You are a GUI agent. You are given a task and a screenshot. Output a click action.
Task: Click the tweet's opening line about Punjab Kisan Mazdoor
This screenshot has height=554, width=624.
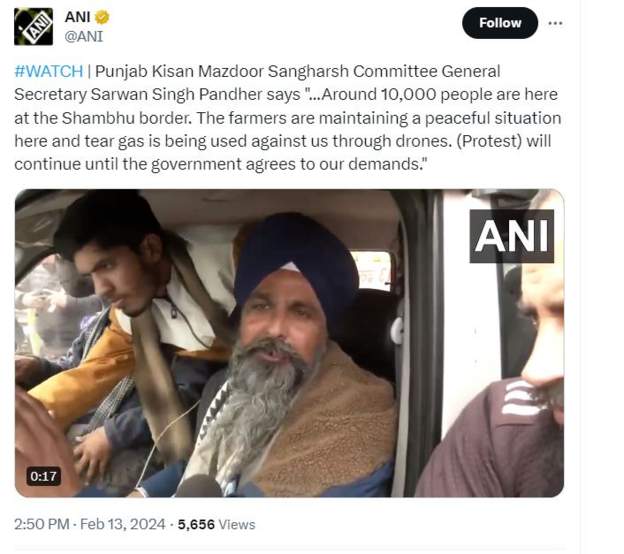click(300, 72)
